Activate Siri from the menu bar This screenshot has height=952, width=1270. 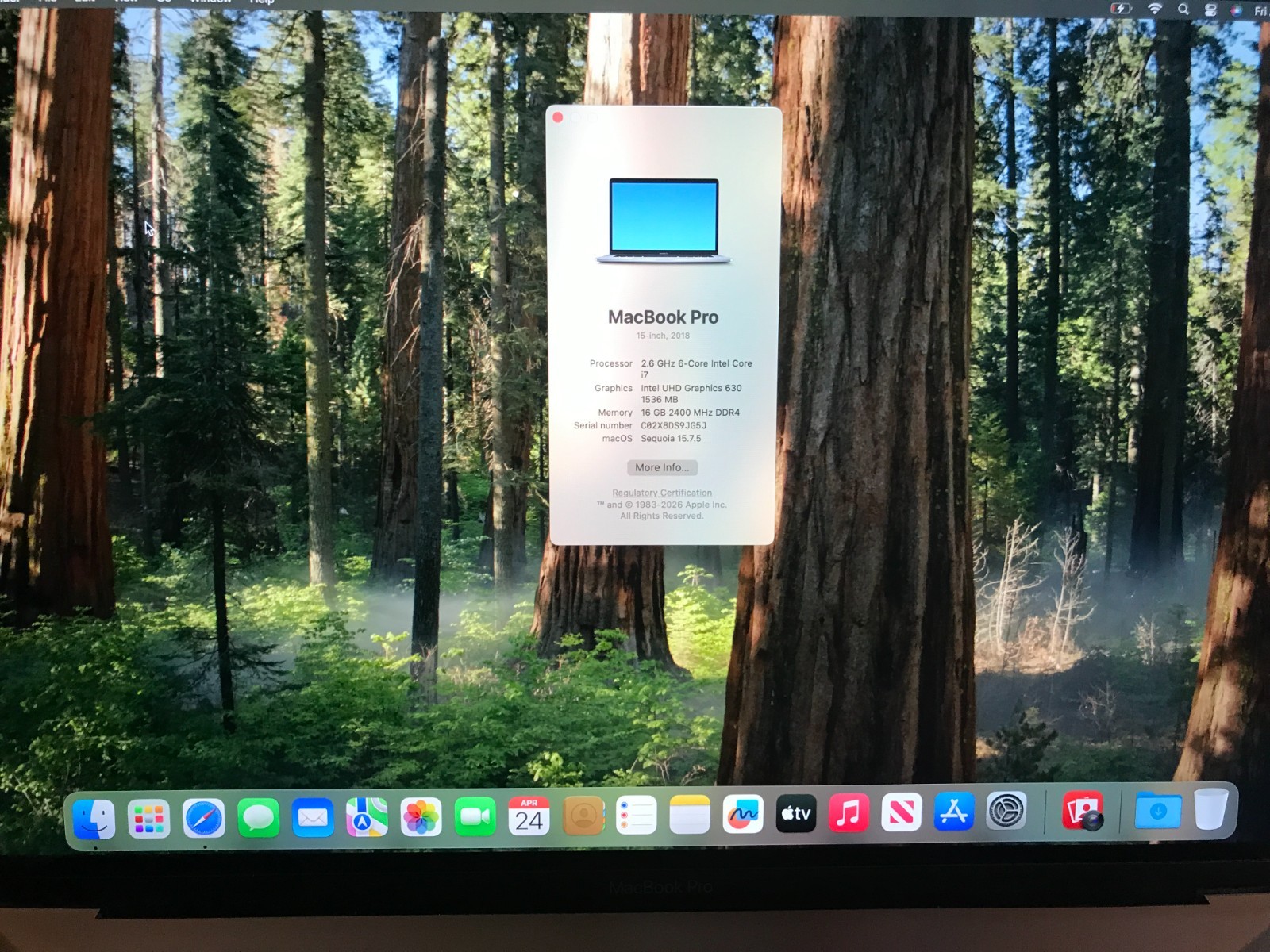point(1236,10)
